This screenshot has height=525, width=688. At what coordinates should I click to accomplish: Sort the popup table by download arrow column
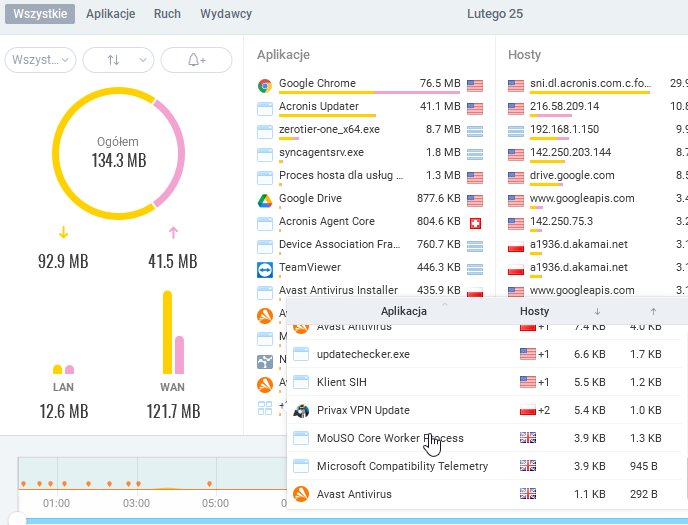pyautogui.click(x=597, y=311)
